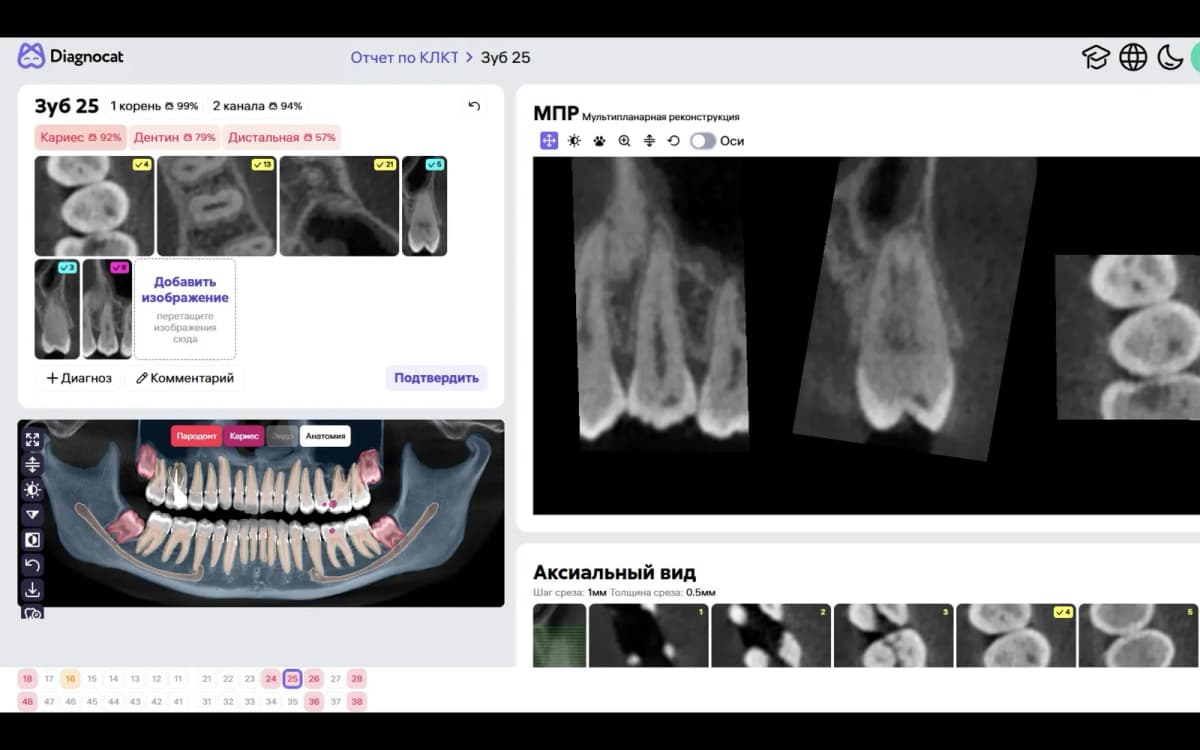Select tooth 38 in the tooth chart
This screenshot has height=750, width=1200.
357,701
